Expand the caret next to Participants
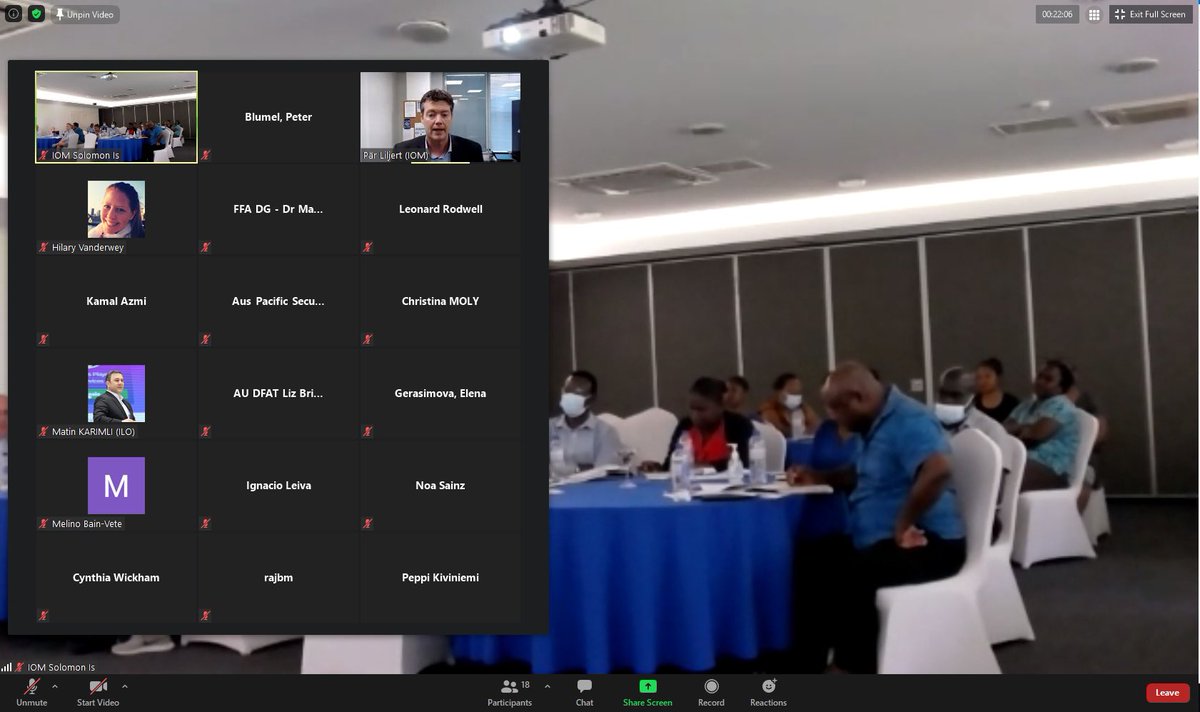The image size is (1200, 712). pos(547,686)
